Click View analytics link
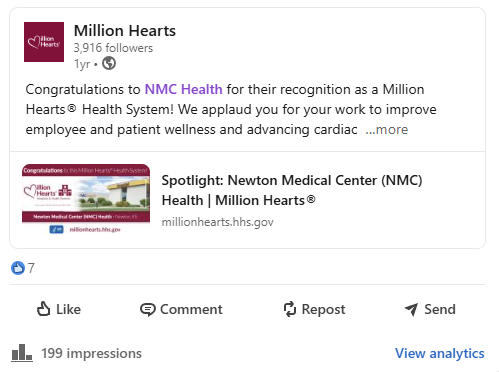Screen dimensions: 499x372 (x=440, y=353)
